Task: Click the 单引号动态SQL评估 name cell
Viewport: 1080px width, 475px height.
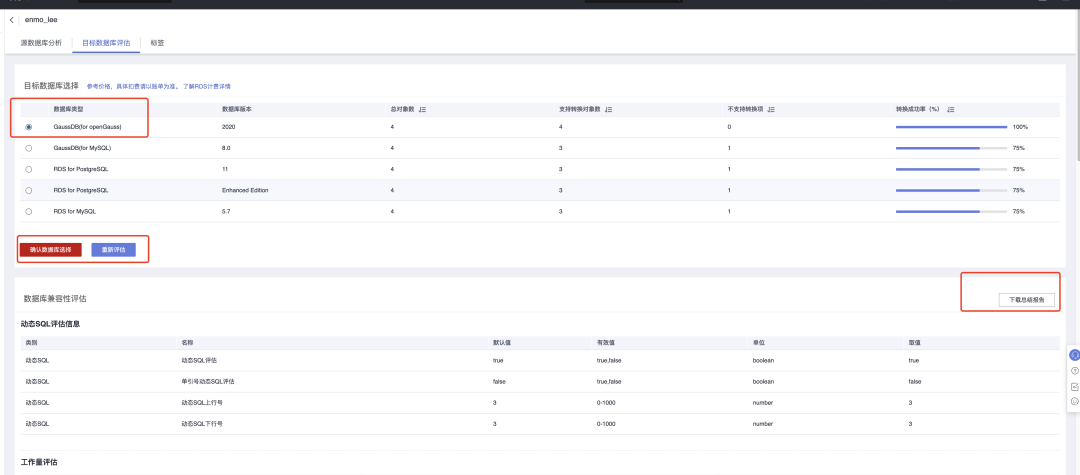Action: (x=207, y=381)
